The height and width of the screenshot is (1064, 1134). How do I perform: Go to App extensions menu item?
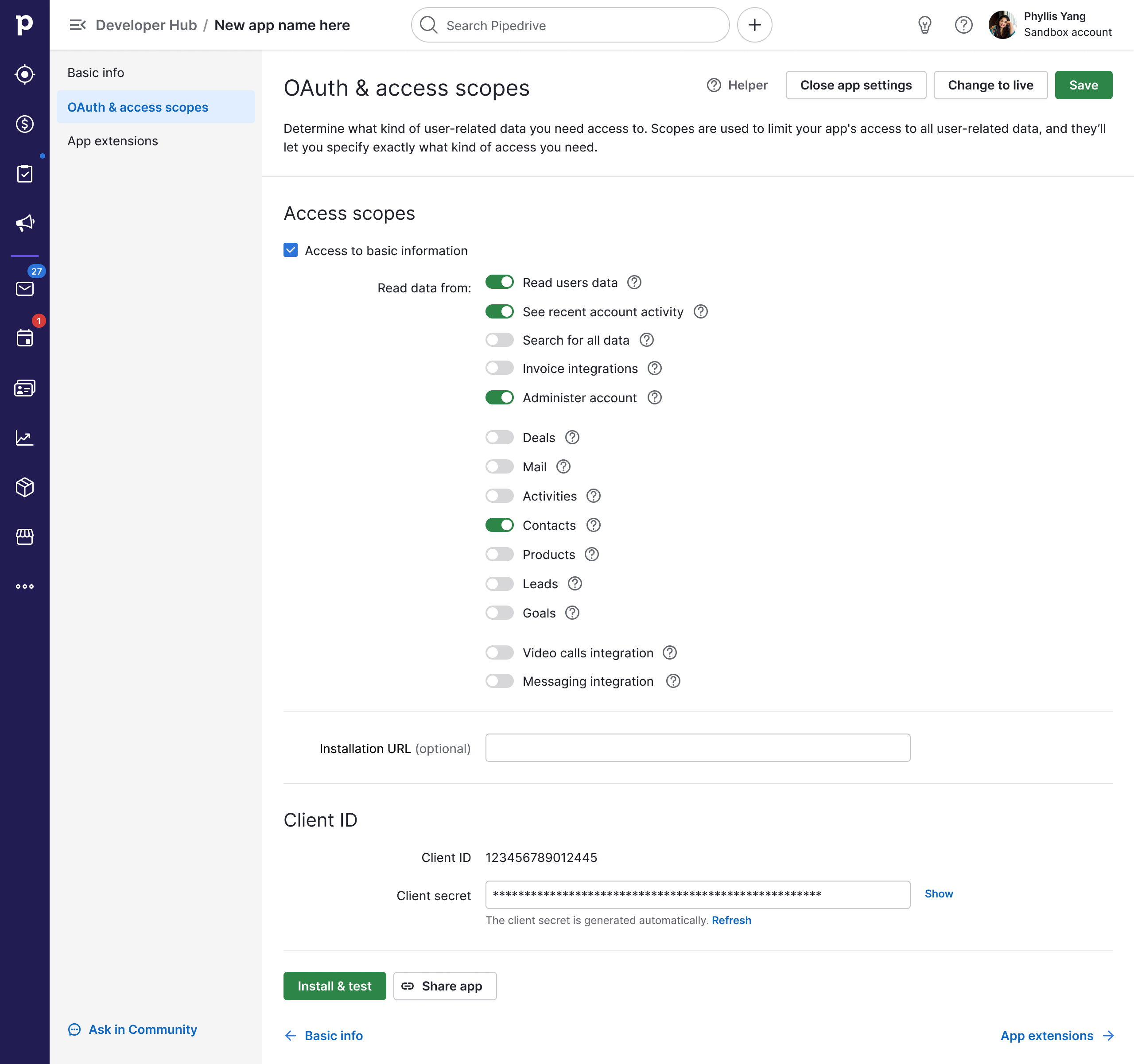(113, 141)
